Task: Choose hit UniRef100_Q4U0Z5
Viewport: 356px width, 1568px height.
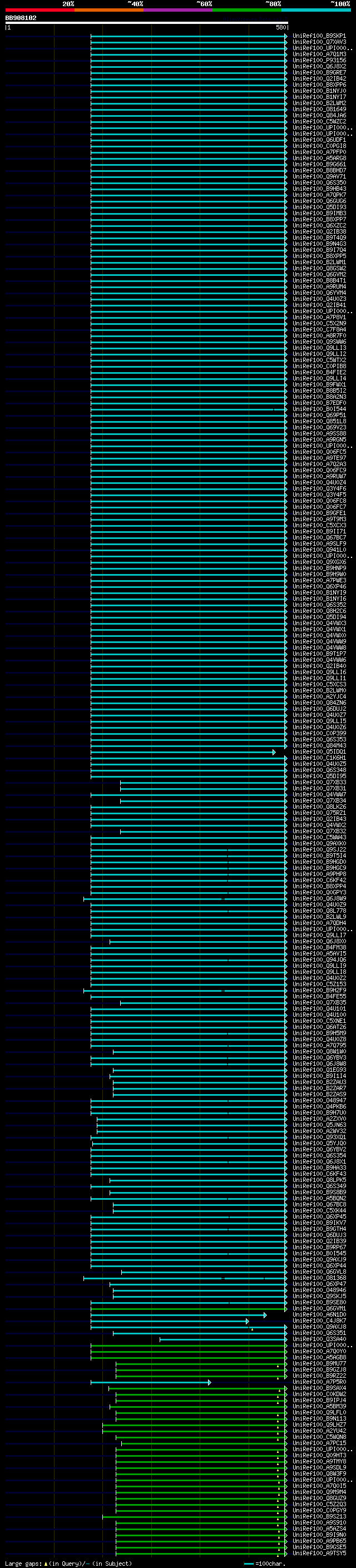Action: 319,764
